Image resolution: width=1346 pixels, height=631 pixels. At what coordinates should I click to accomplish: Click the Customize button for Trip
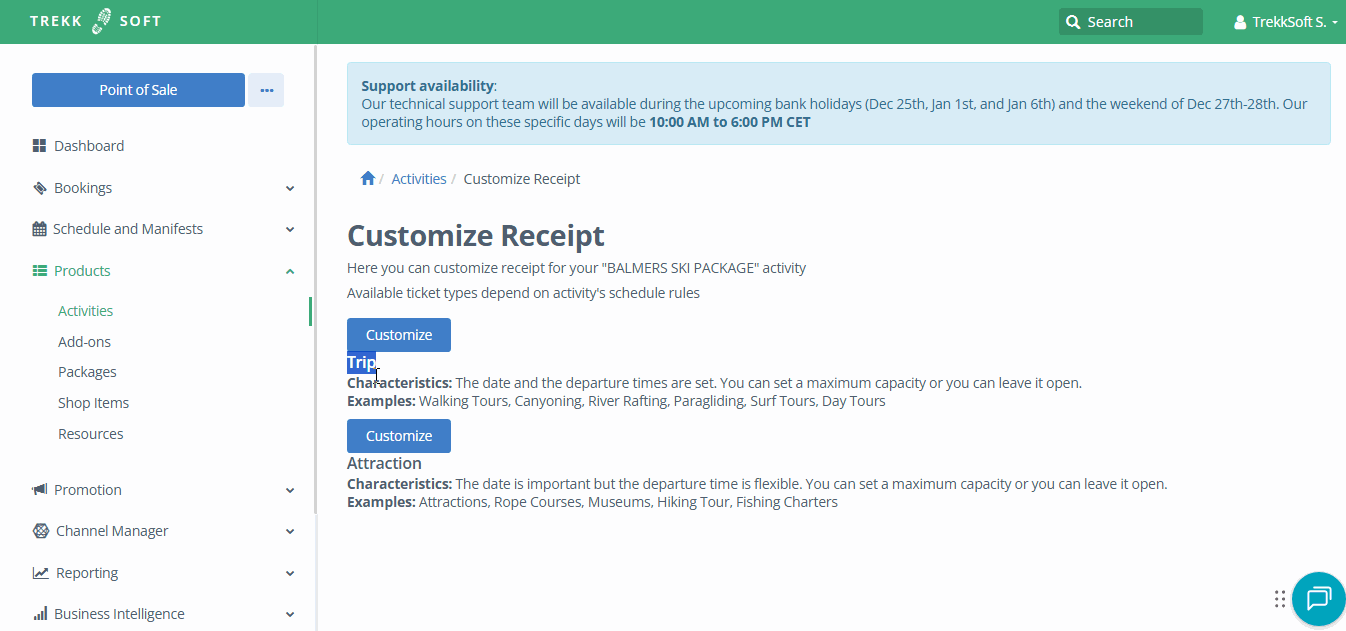pyautogui.click(x=398, y=334)
